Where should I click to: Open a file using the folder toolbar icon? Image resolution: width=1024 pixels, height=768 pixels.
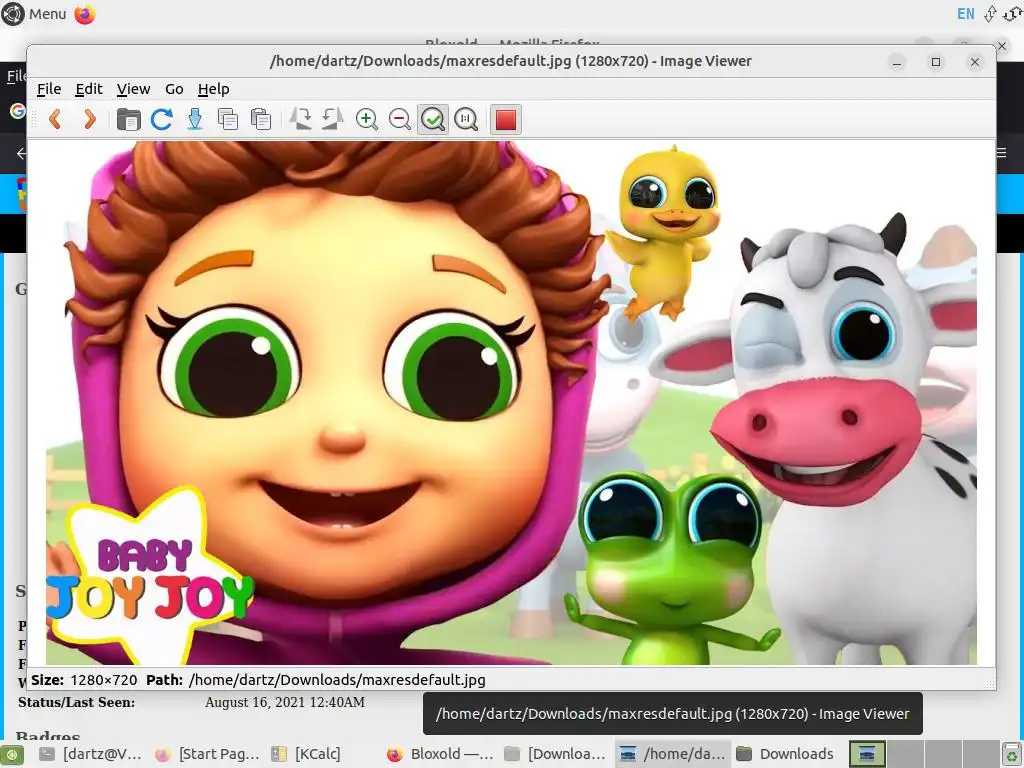point(129,120)
